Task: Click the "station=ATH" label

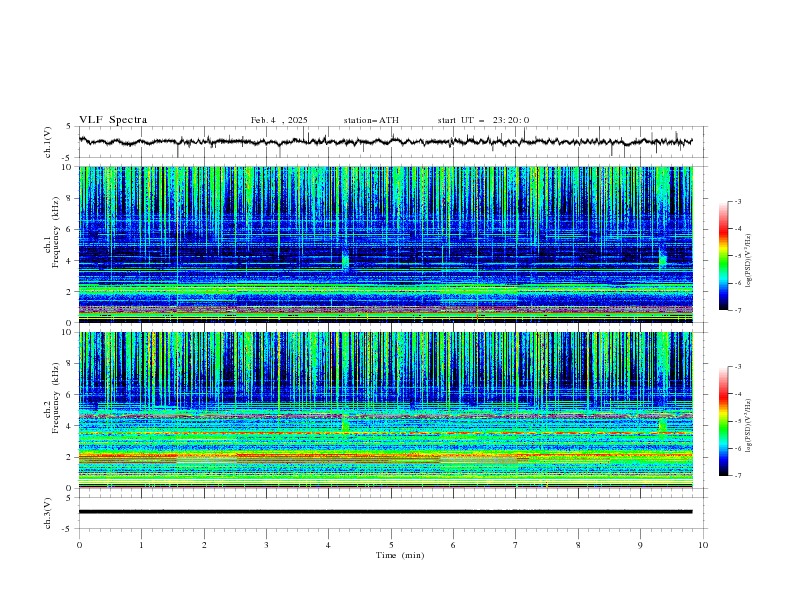Action: (371, 120)
